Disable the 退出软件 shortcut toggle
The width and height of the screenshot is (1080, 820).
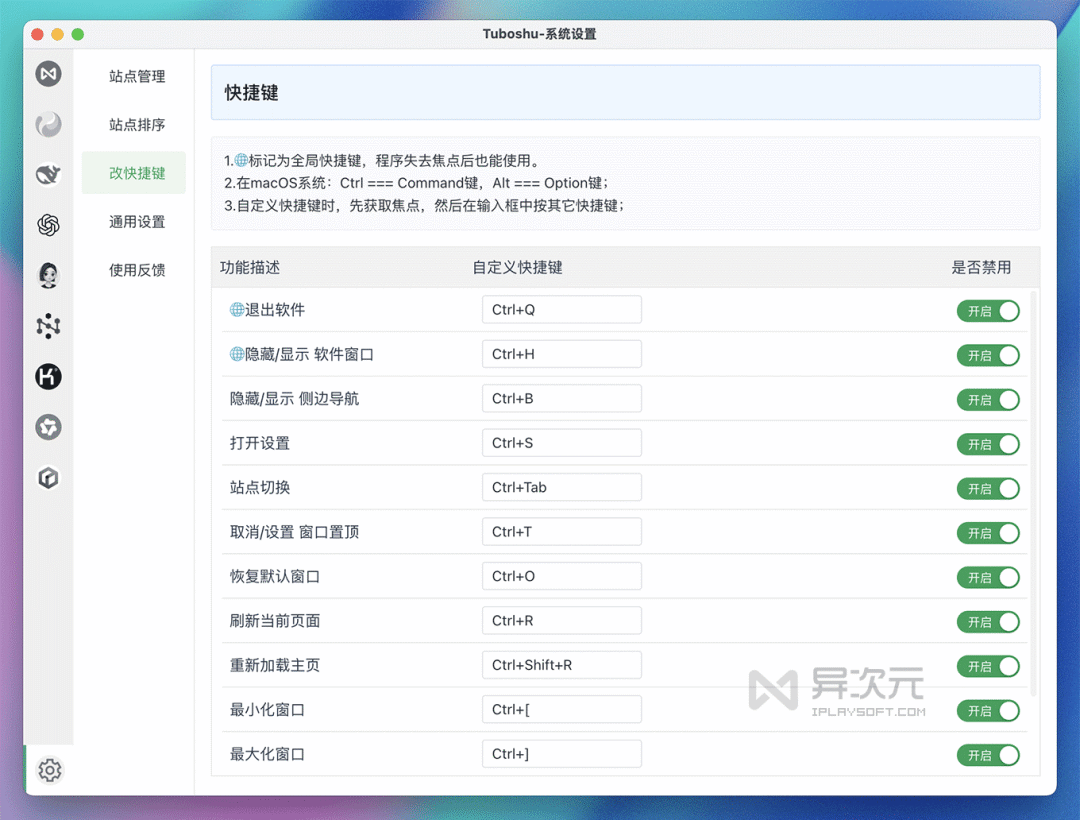[988, 311]
